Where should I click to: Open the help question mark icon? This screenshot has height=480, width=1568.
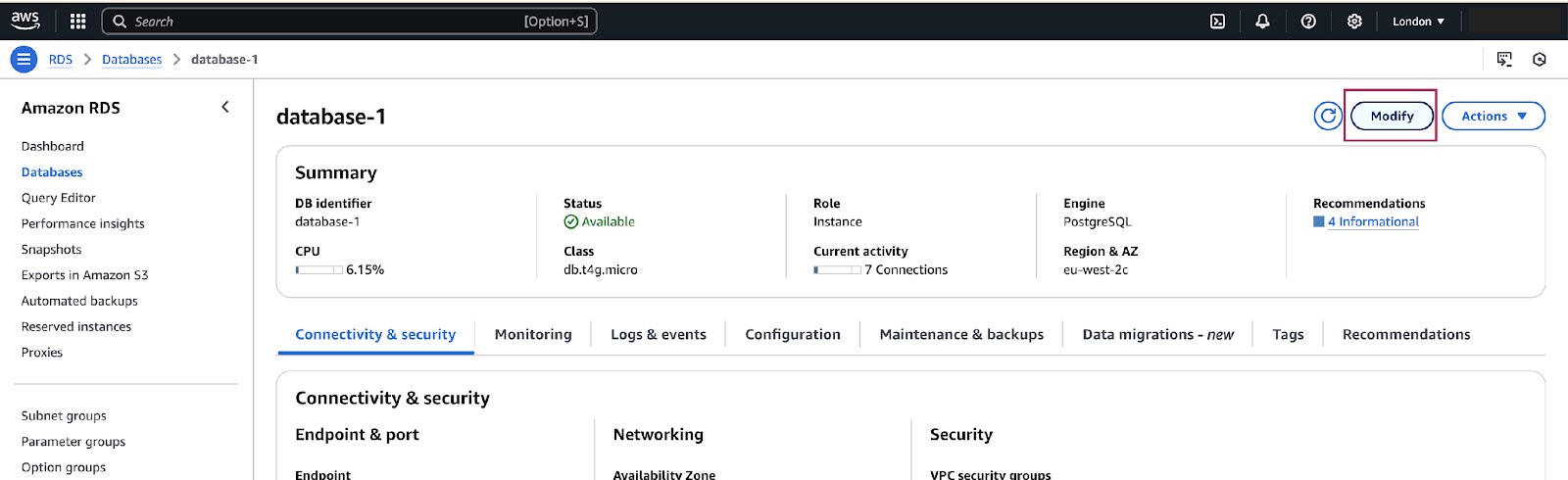click(x=1308, y=21)
